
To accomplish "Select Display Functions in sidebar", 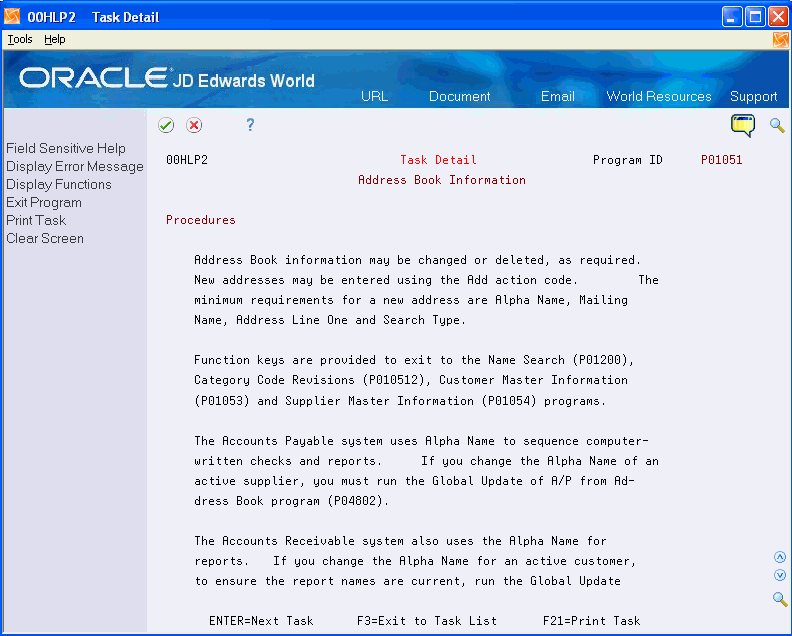I will (59, 184).
